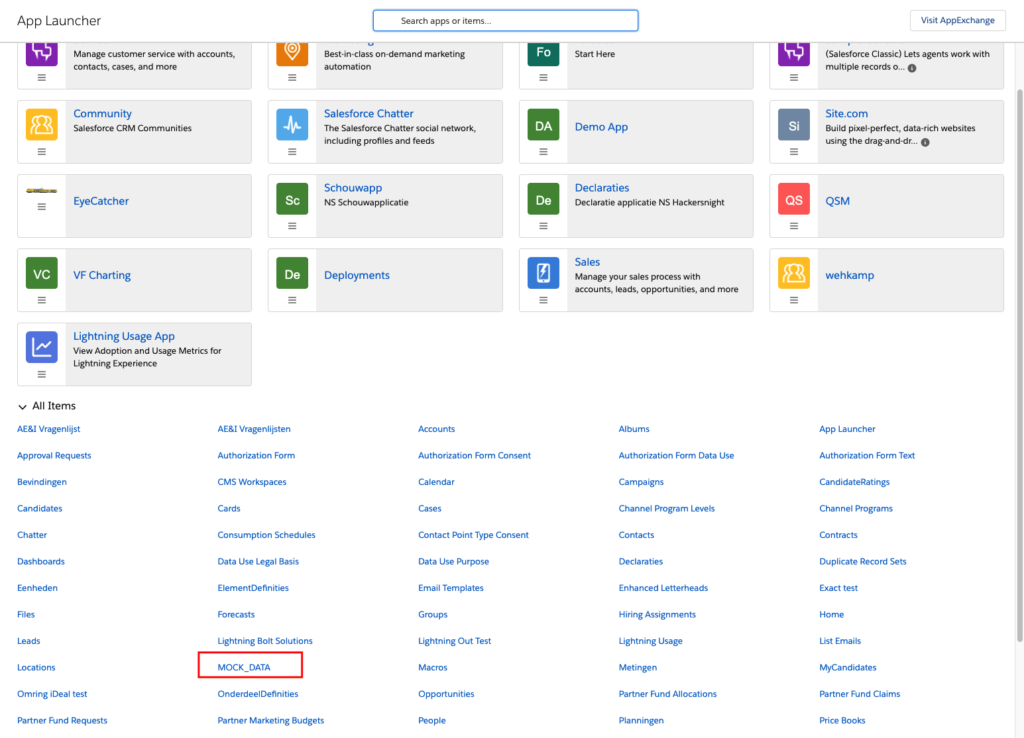Click info icon beside 'multiple records o...'
This screenshot has height=738, width=1024.
pyautogui.click(x=912, y=68)
